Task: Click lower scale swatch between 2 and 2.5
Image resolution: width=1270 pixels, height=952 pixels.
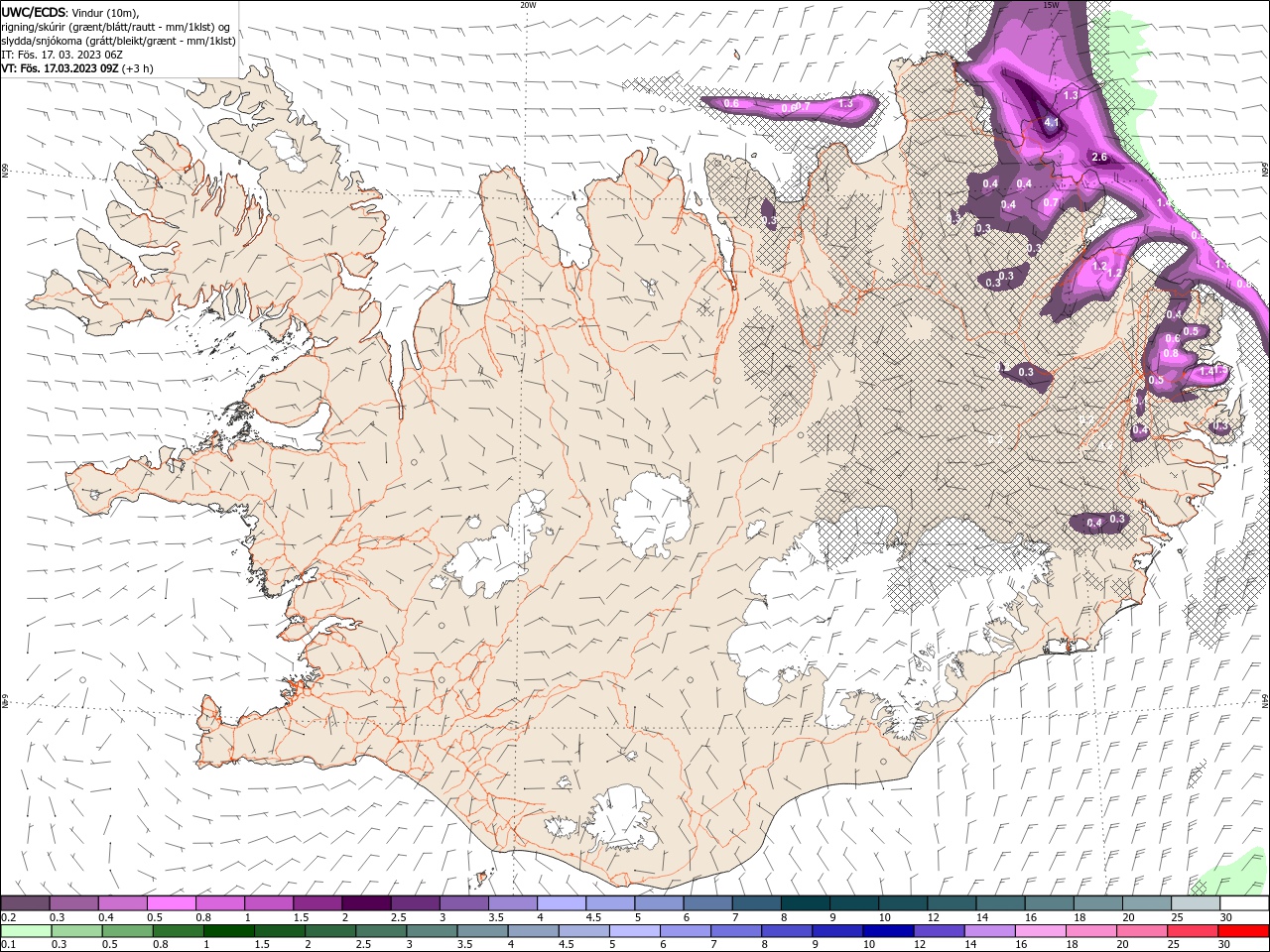Action: click(330, 931)
